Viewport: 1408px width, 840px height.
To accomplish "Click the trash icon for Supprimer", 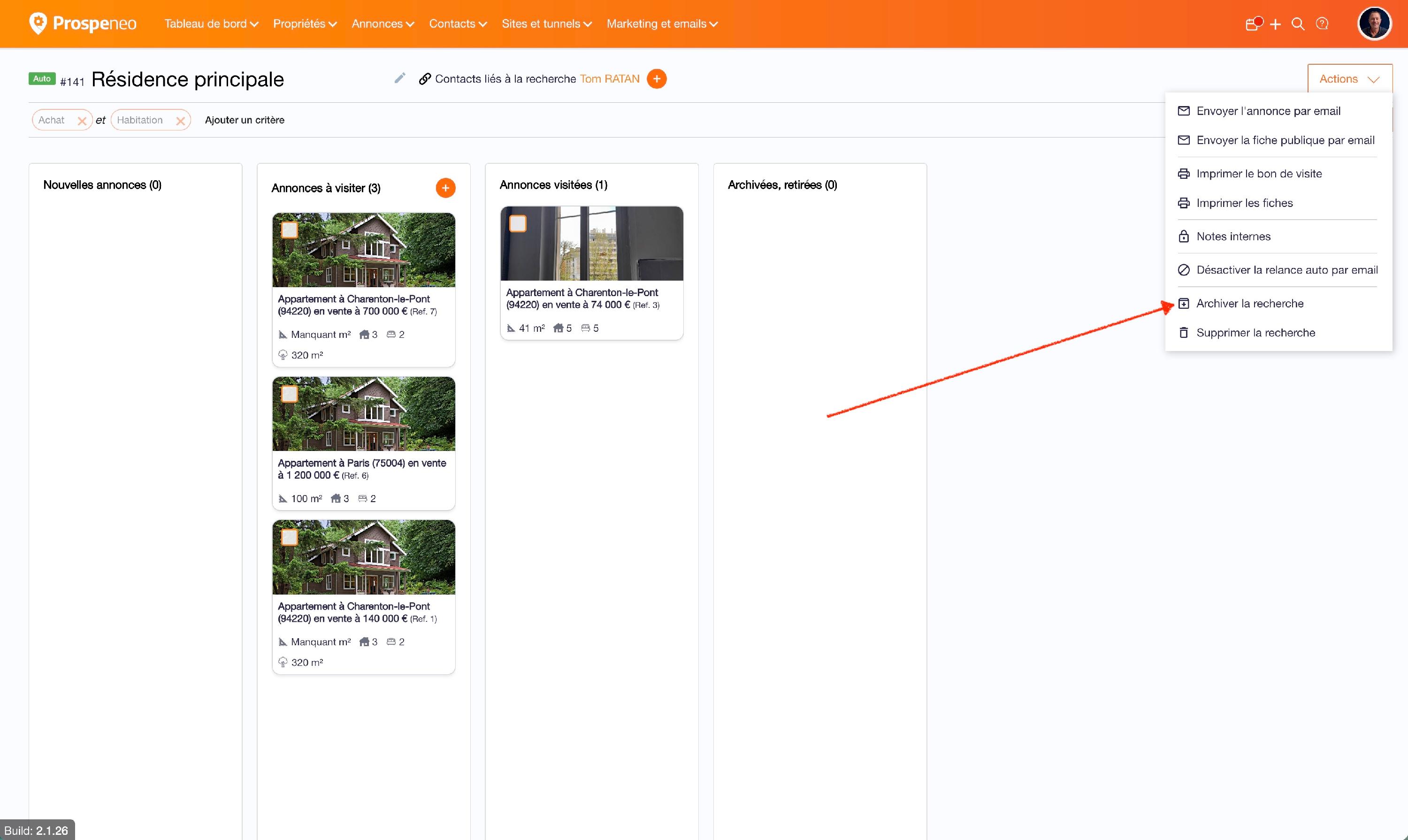I will 1183,332.
